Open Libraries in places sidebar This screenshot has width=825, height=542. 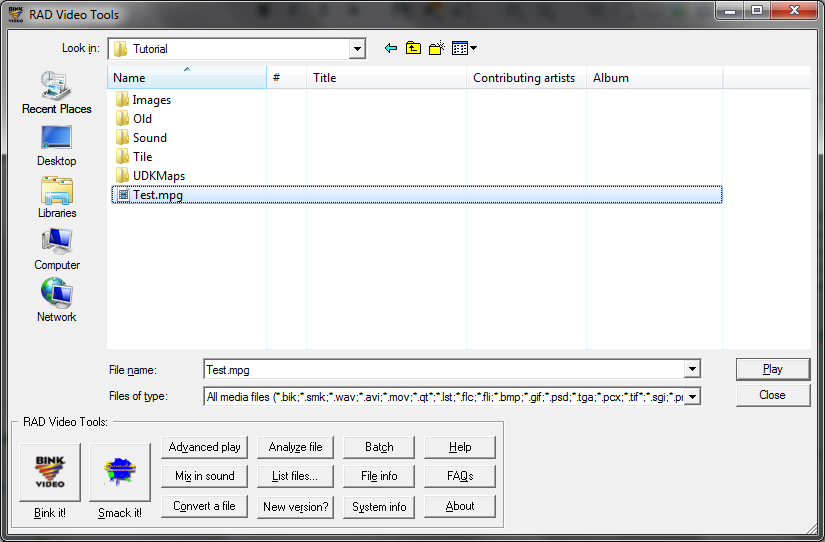[x=56, y=197]
